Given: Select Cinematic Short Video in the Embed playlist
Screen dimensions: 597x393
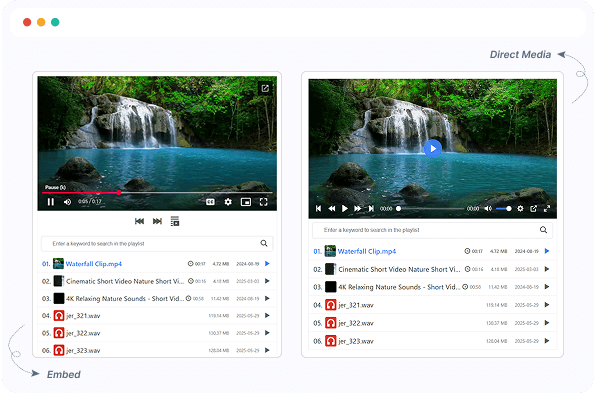Looking at the screenshot, I should coord(125,281).
